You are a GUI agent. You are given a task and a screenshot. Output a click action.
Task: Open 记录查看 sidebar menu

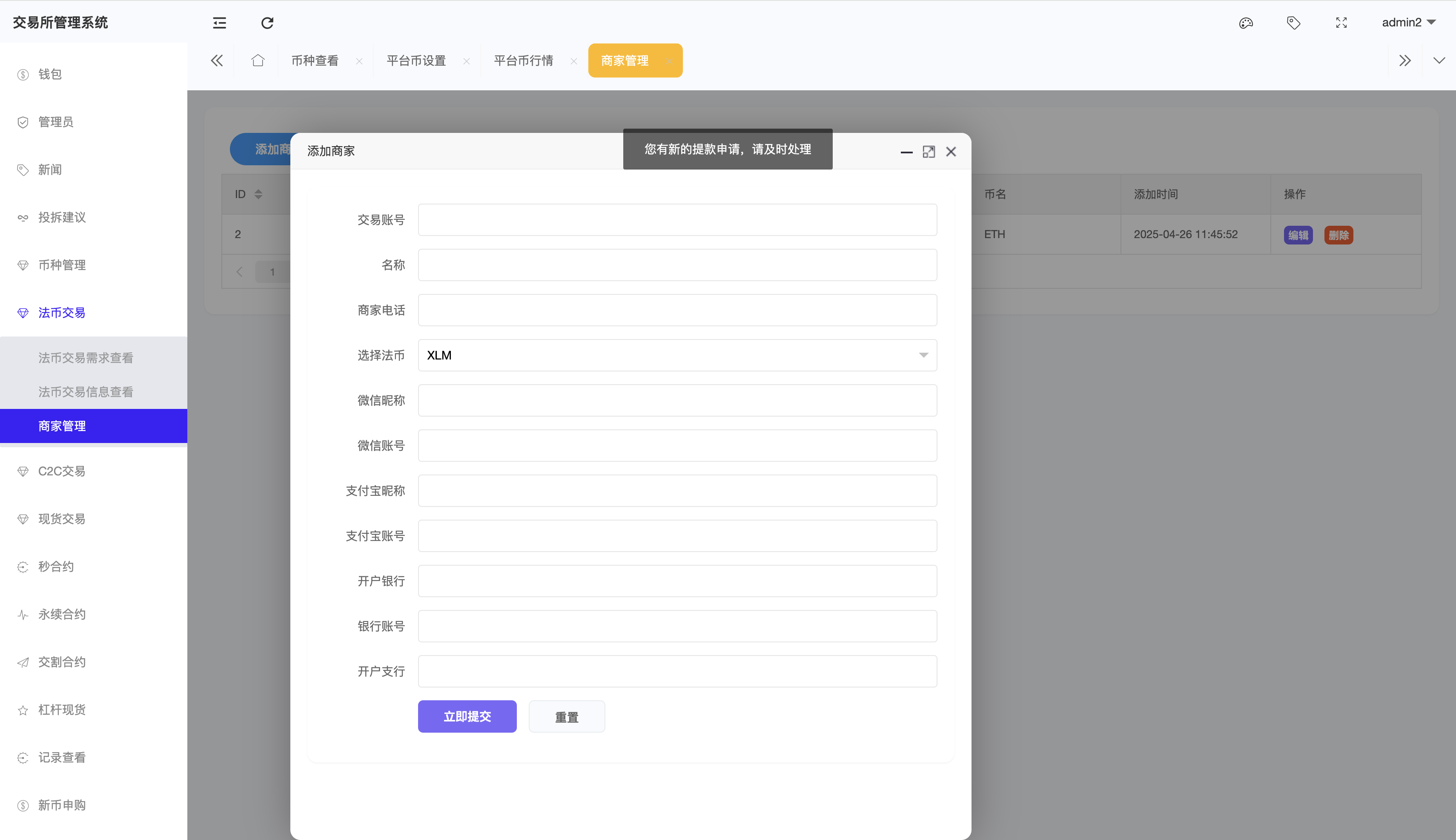pyautogui.click(x=93, y=757)
